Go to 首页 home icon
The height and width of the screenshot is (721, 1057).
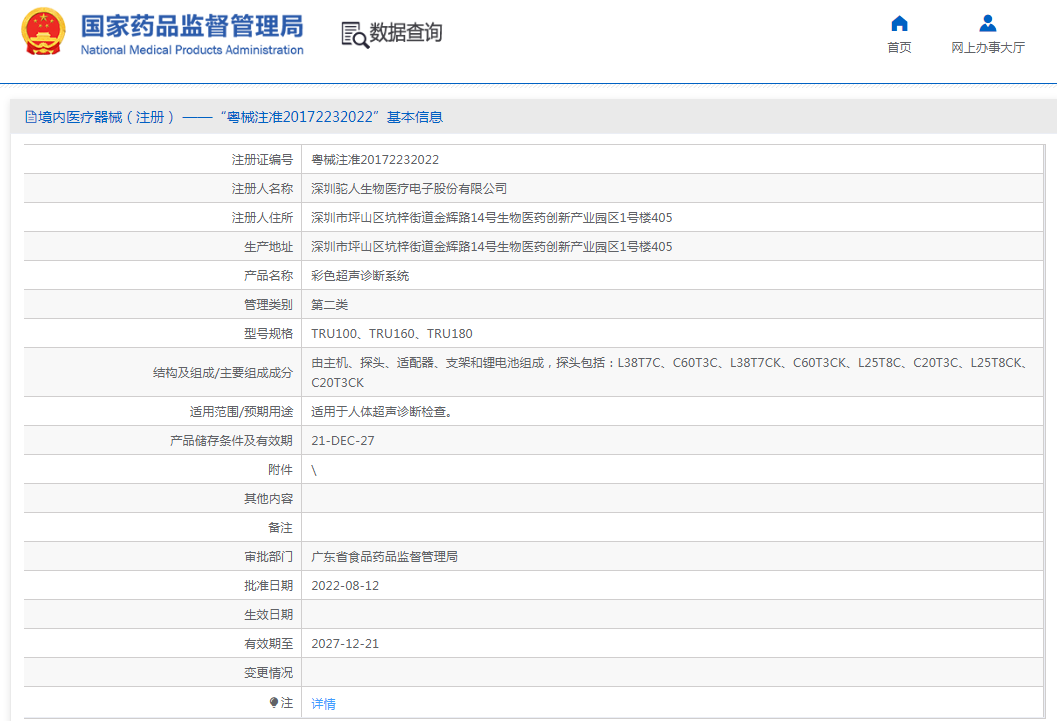899,24
